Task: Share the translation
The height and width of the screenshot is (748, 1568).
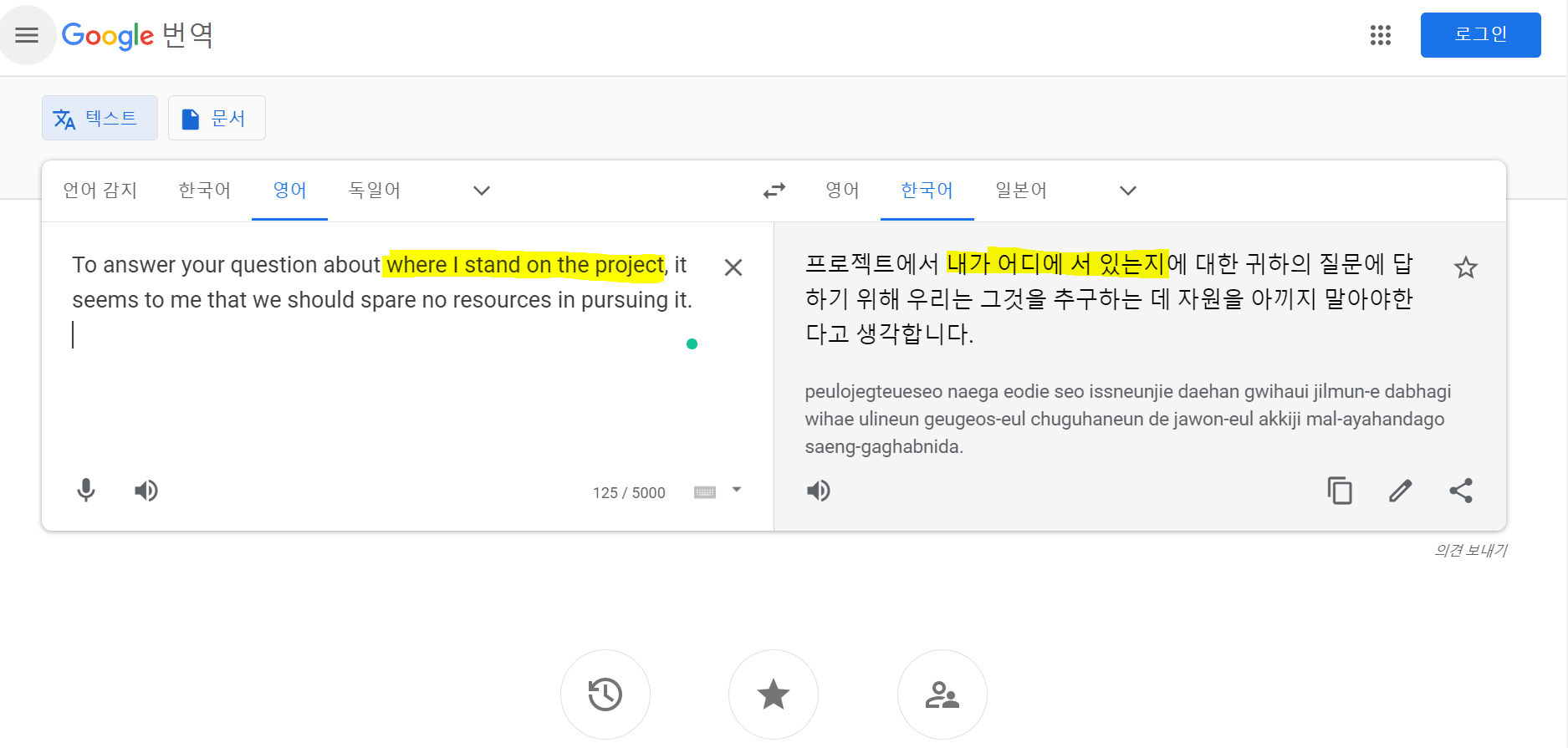Action: [1461, 491]
